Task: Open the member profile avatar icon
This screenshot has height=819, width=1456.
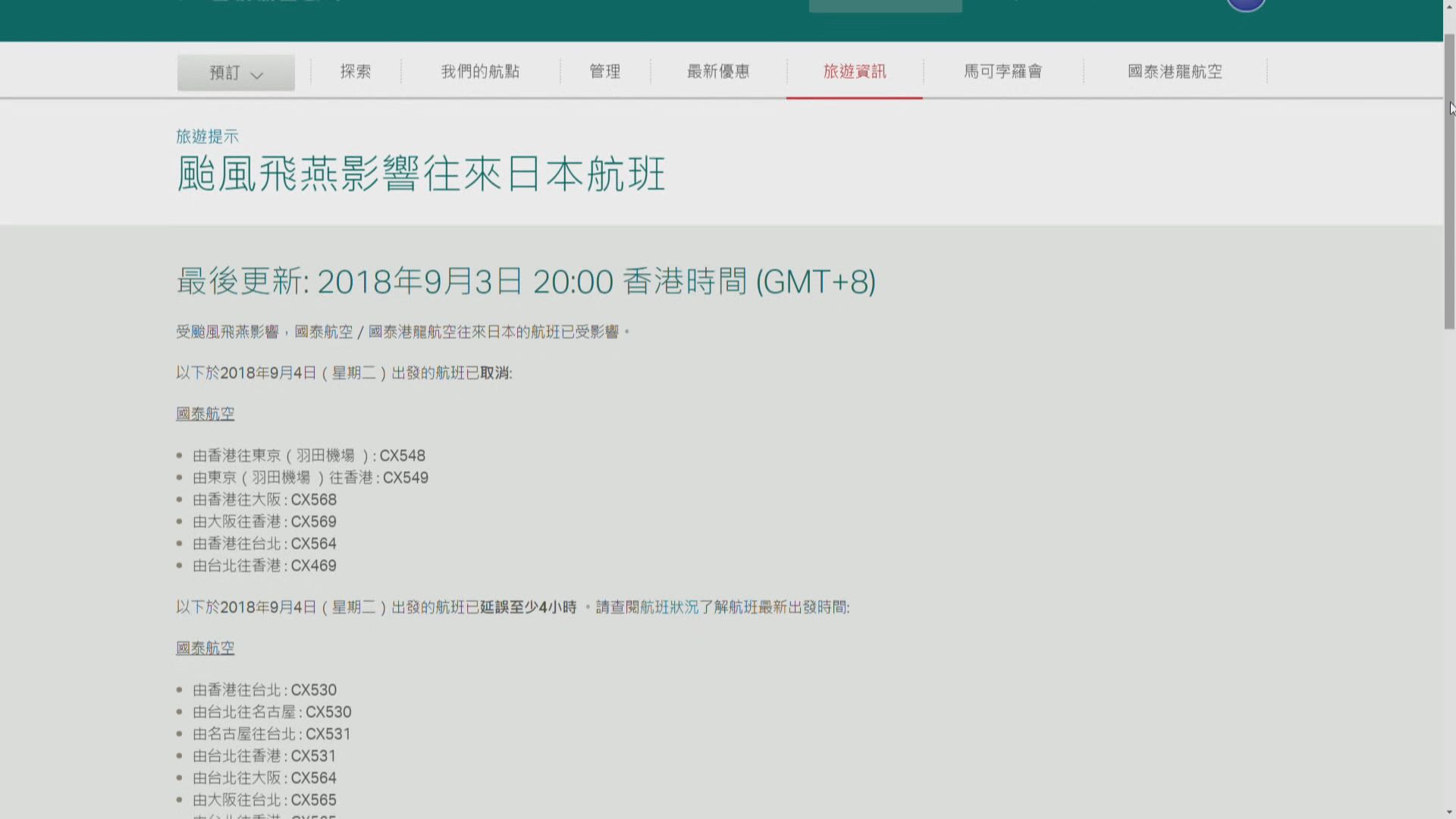Action: (x=1246, y=3)
